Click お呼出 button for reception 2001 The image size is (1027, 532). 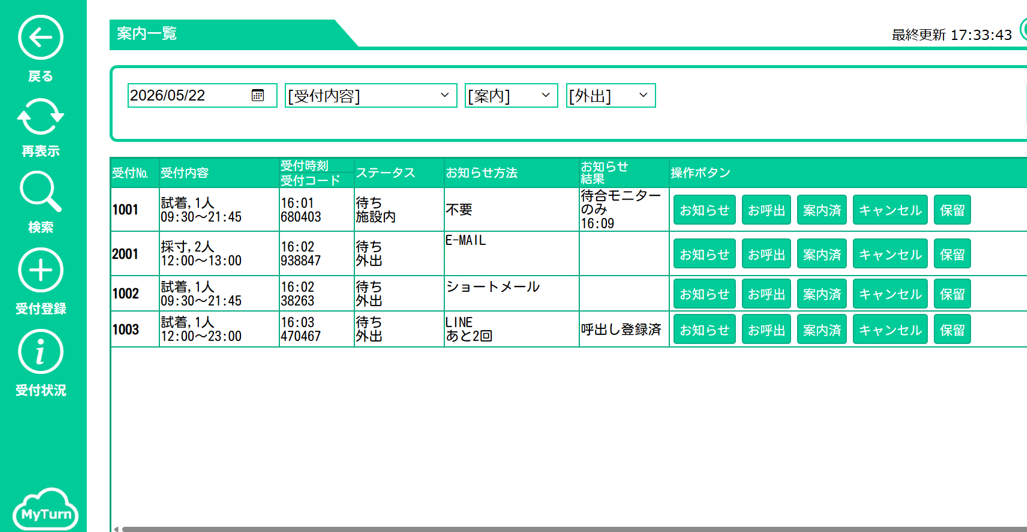coord(766,254)
